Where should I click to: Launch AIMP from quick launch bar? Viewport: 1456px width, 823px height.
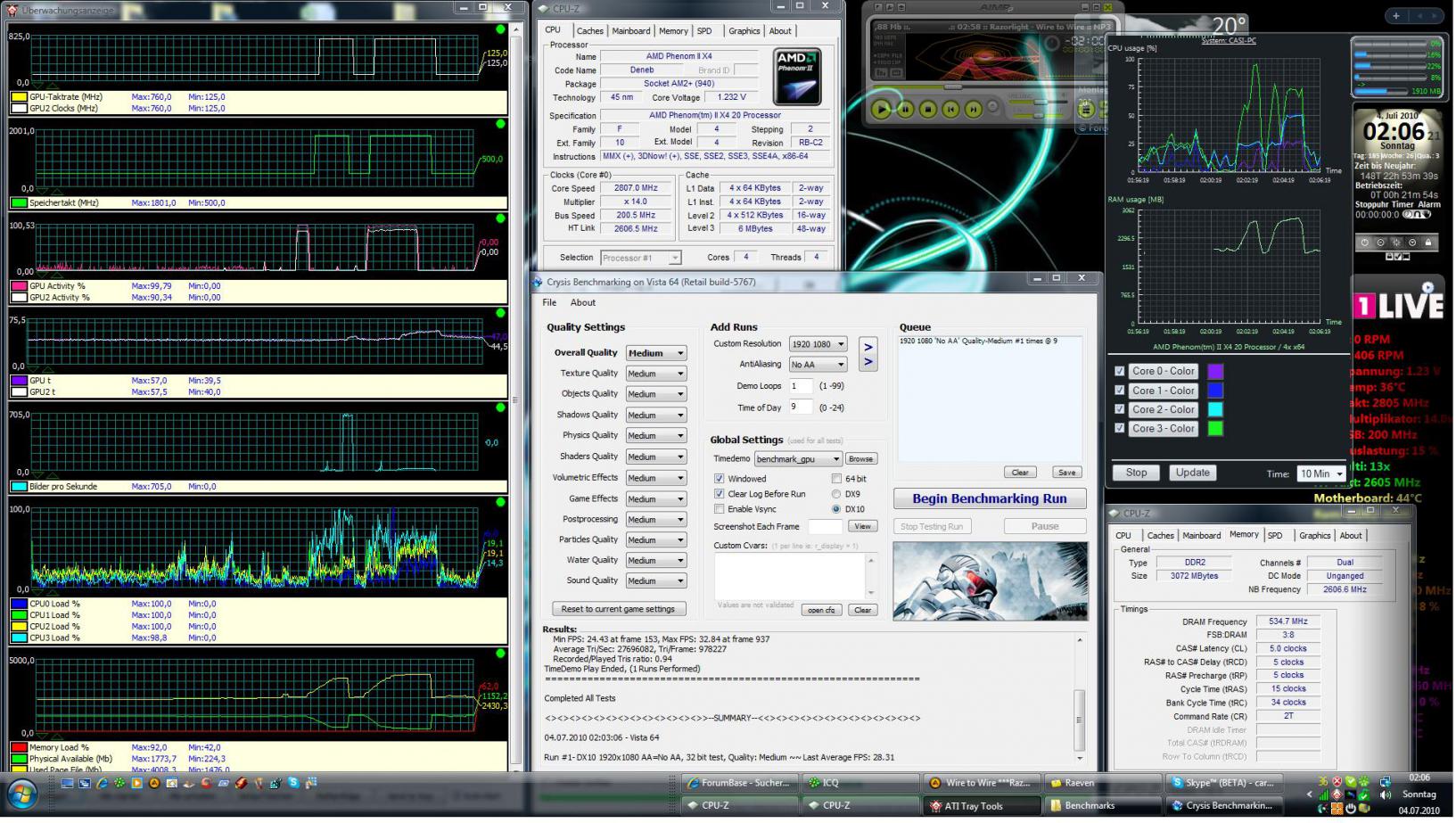(x=154, y=783)
